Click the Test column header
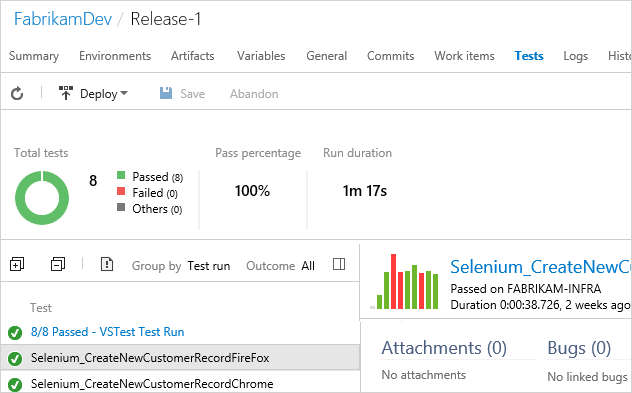The width and height of the screenshot is (632, 393). [x=41, y=308]
